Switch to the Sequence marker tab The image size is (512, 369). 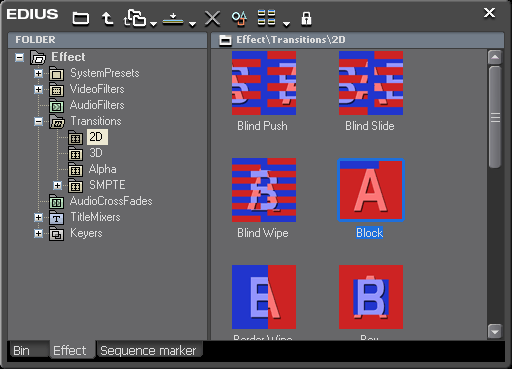[x=149, y=350]
